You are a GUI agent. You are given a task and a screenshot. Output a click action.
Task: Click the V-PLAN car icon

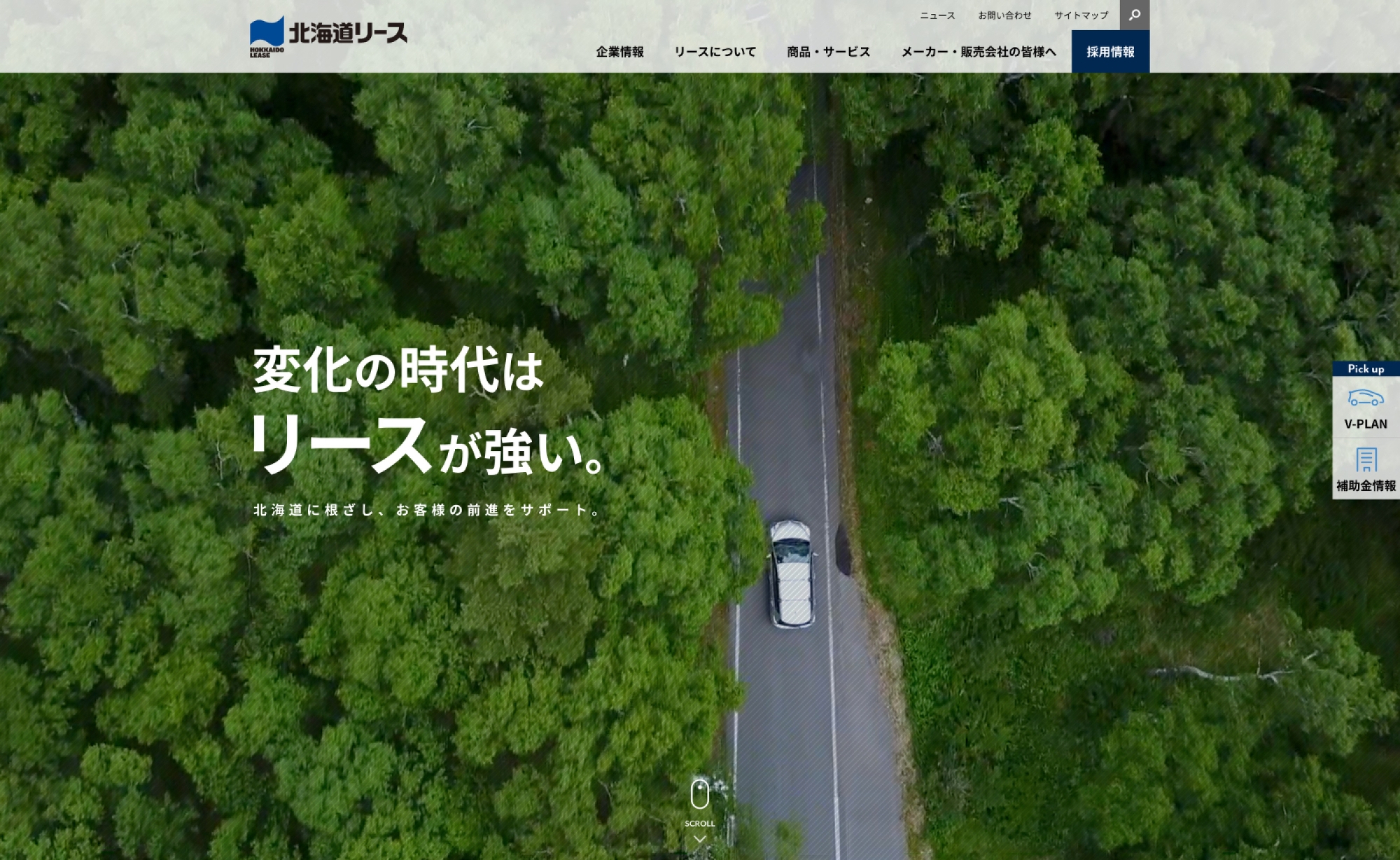(1366, 398)
